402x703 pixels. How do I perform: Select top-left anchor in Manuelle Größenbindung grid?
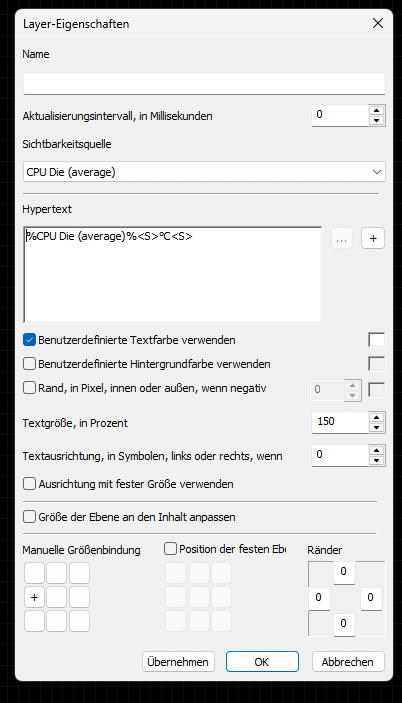point(35,573)
